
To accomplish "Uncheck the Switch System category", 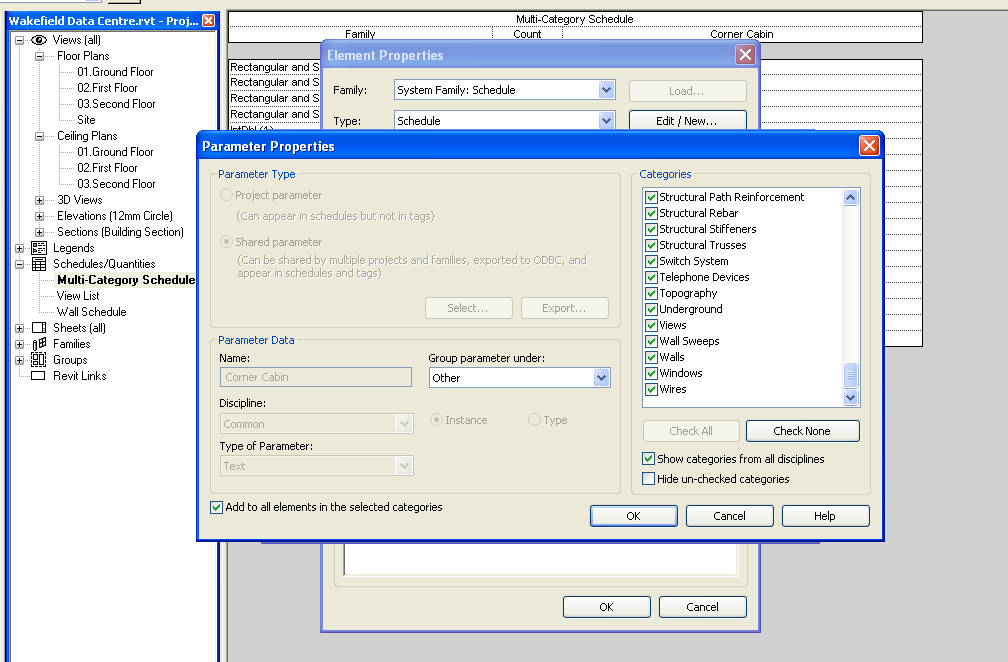I will (651, 262).
